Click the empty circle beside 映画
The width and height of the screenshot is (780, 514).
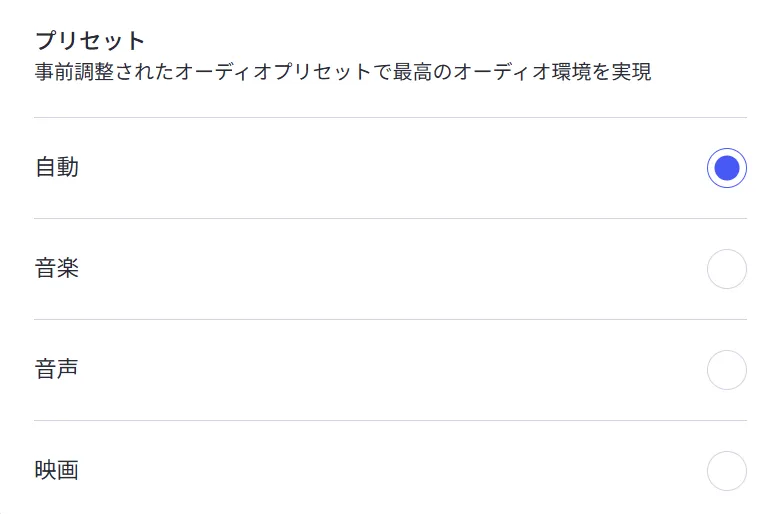click(726, 471)
